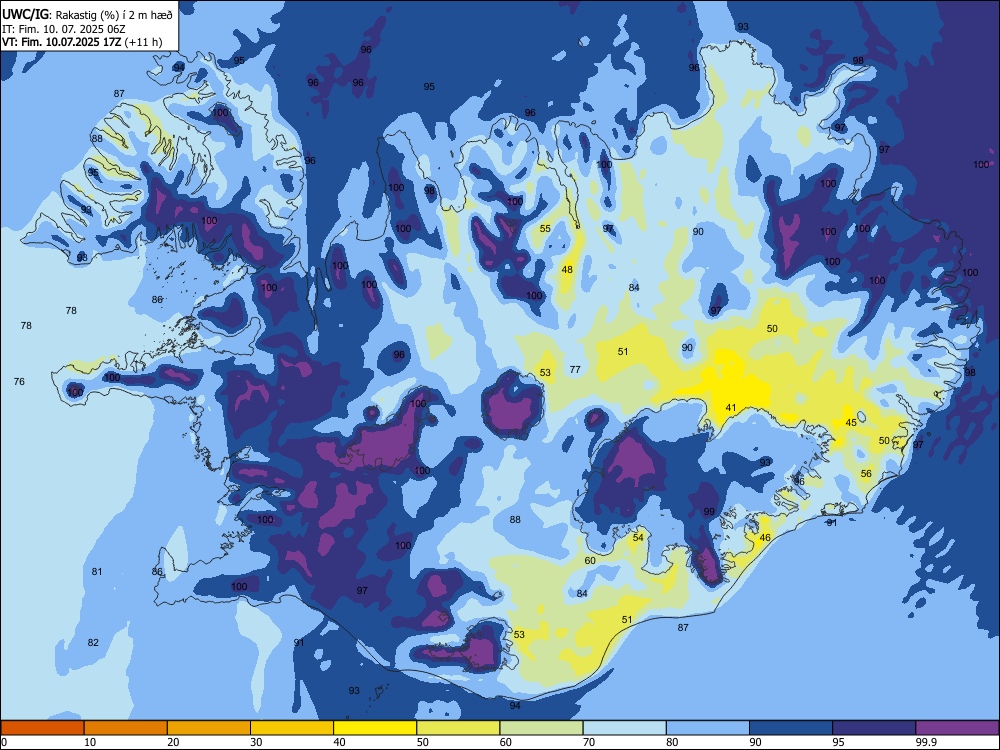Image resolution: width=1000 pixels, height=750 pixels.
Task: Click the map value '55' in the north
Action: pos(545,229)
